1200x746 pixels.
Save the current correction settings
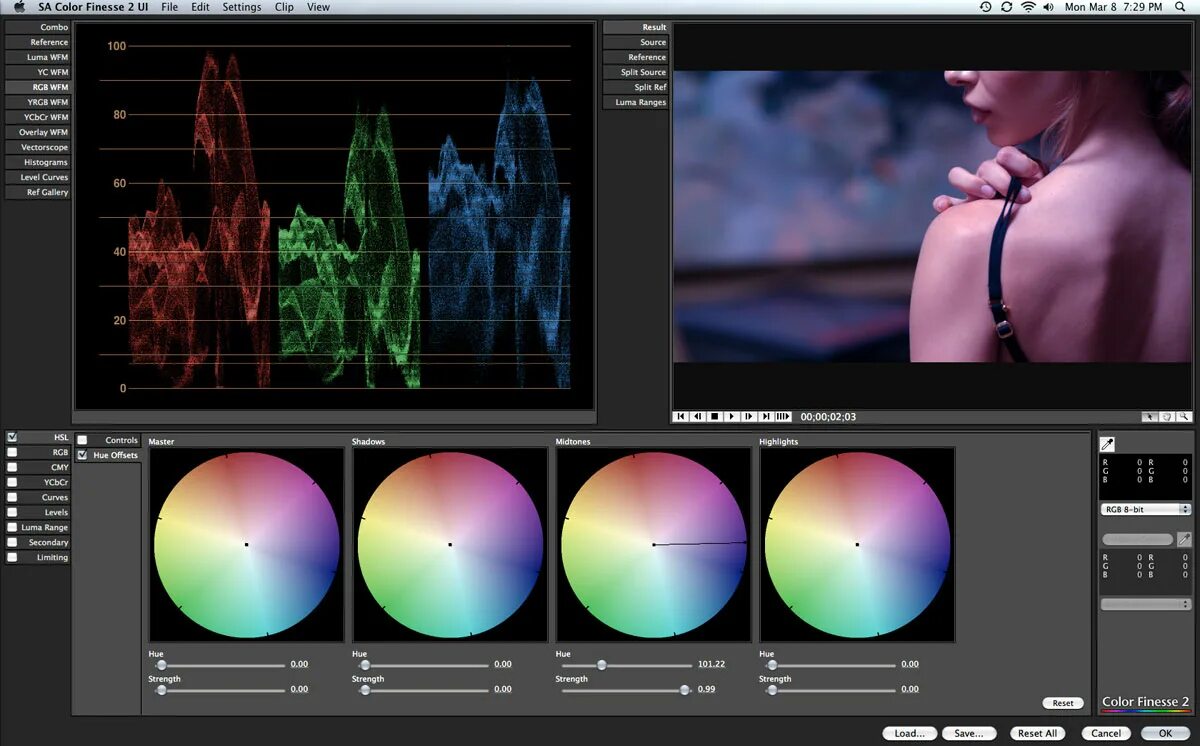(967, 732)
